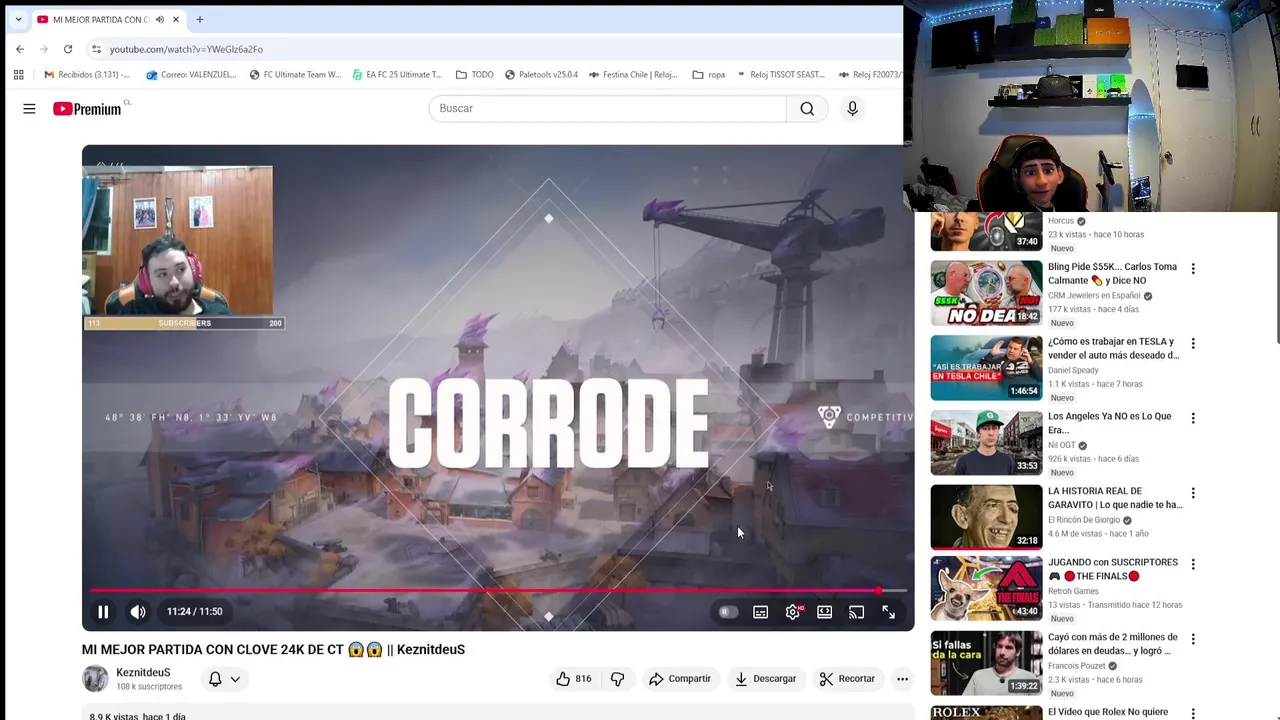Screen dimensions: 1280x720
Task: Open the apps grid in bookmarks bar
Action: coord(18,74)
